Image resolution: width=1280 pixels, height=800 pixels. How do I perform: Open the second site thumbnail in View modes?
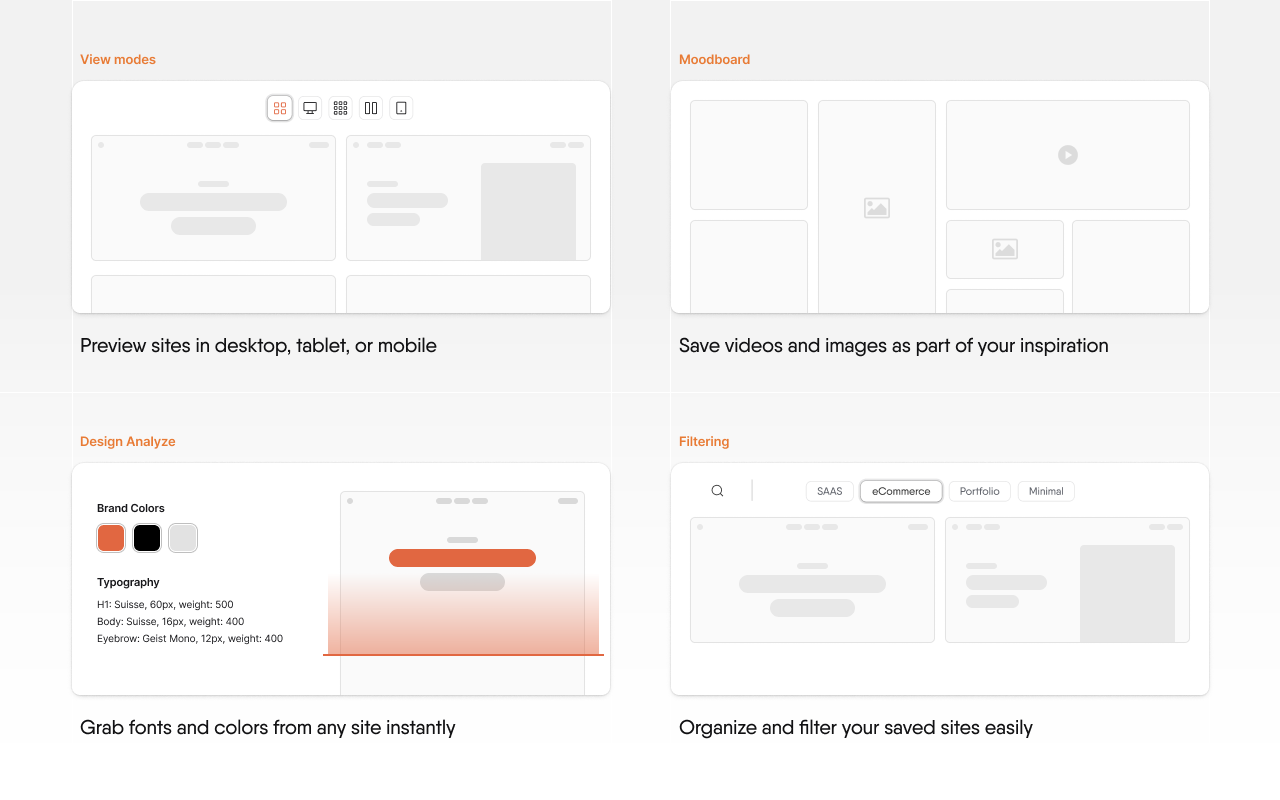click(468, 198)
